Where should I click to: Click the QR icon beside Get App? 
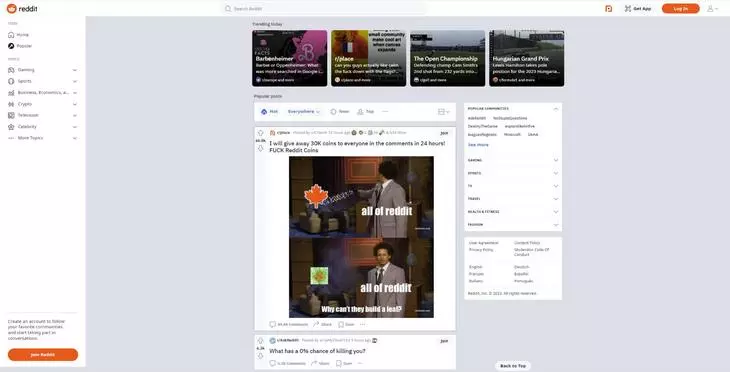click(x=628, y=8)
